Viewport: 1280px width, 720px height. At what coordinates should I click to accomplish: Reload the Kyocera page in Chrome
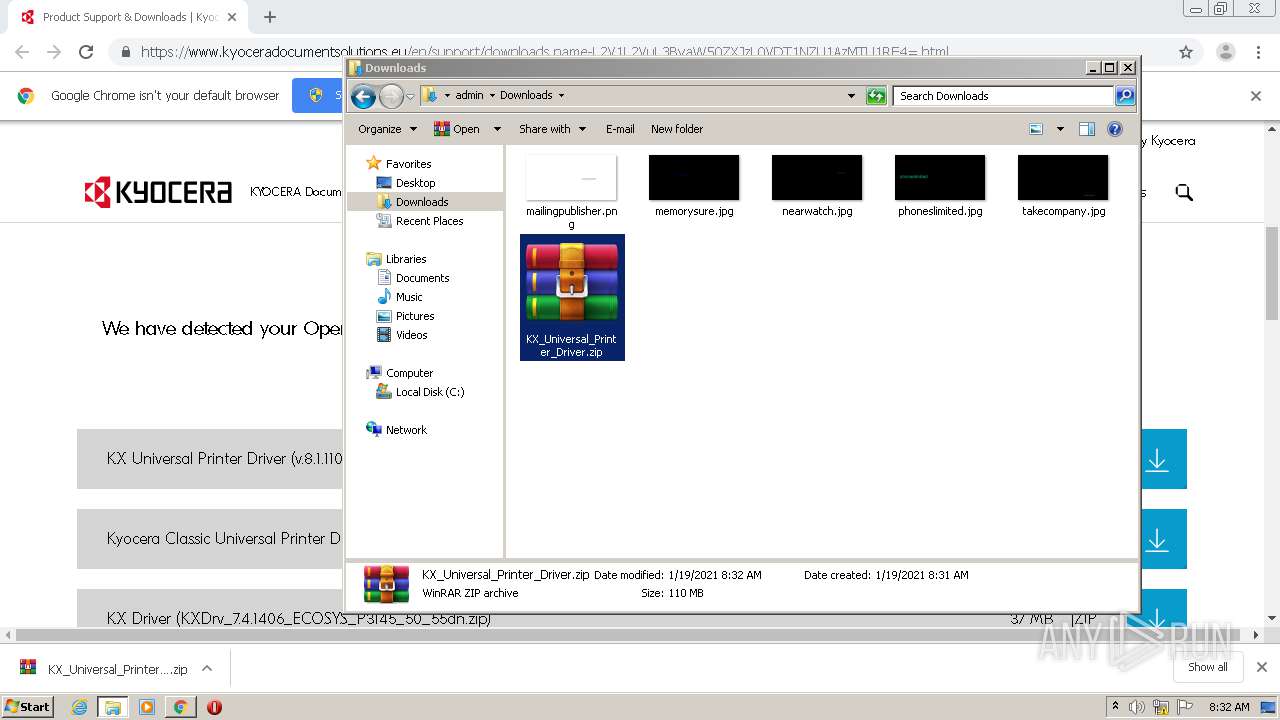[86, 52]
